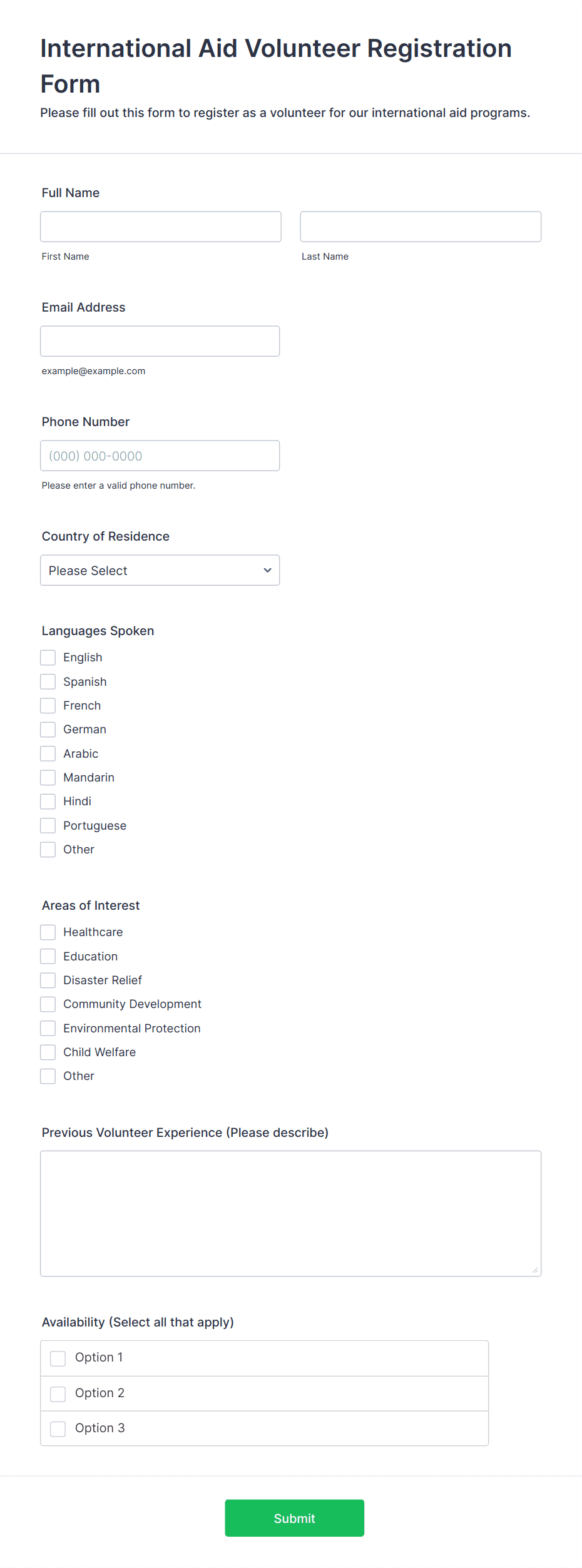The image size is (582, 1568).
Task: Tick the Spanish language checkbox
Action: [x=48, y=681]
